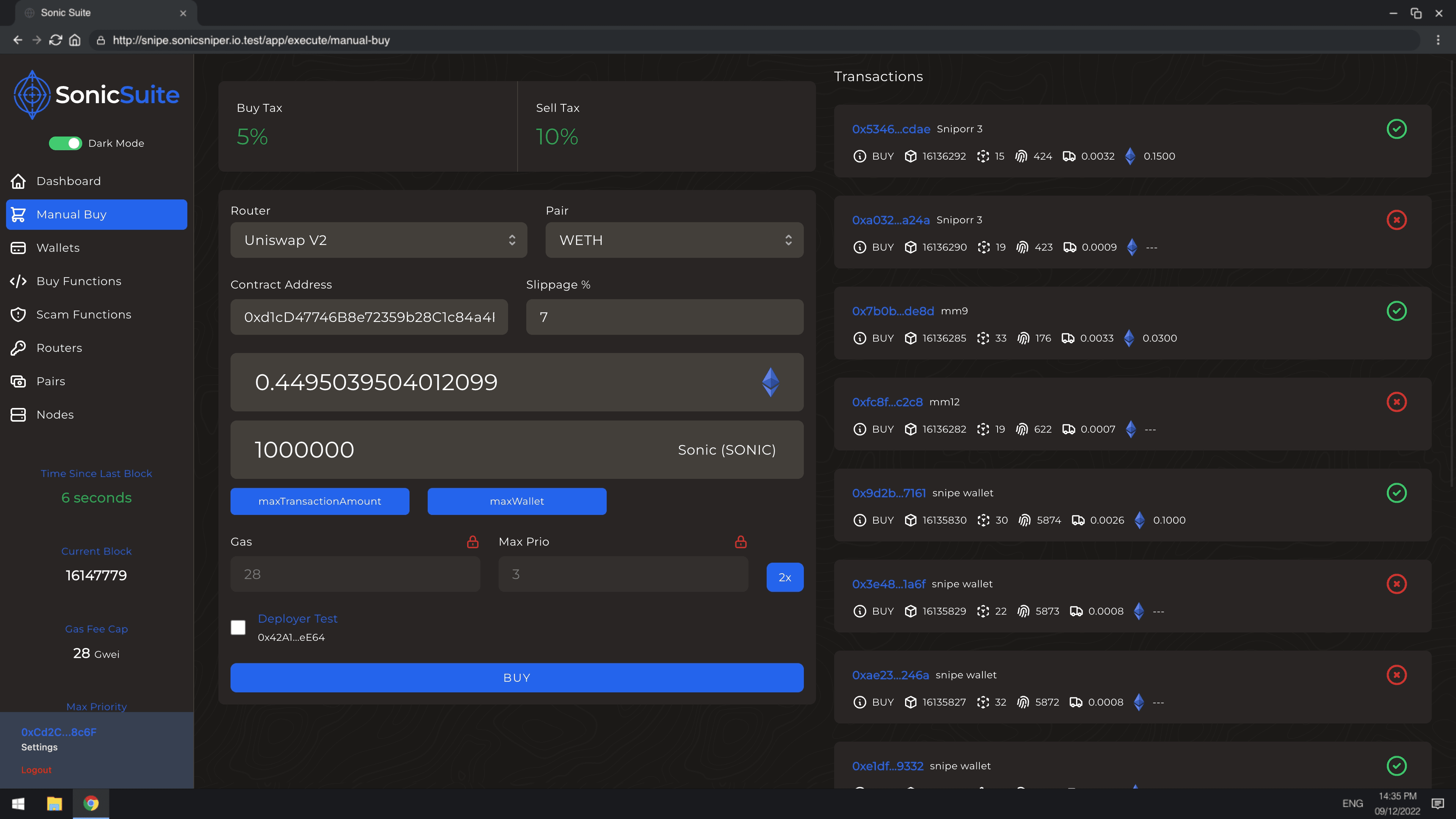Screen dimensions: 1456x819
Task: Unlock the Max Prio lock icon
Action: coord(741,542)
